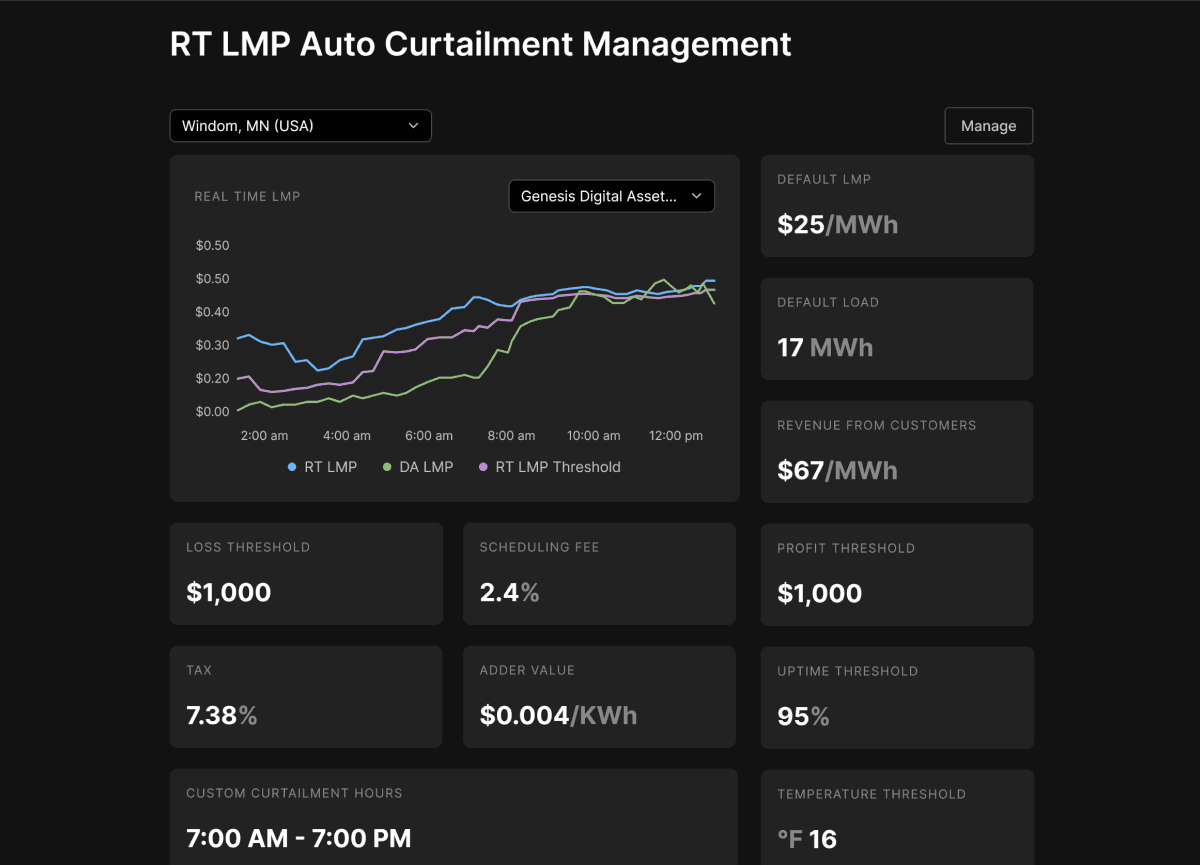Select the Default LMP $25/MWh card
The height and width of the screenshot is (865, 1200).
coord(897,206)
